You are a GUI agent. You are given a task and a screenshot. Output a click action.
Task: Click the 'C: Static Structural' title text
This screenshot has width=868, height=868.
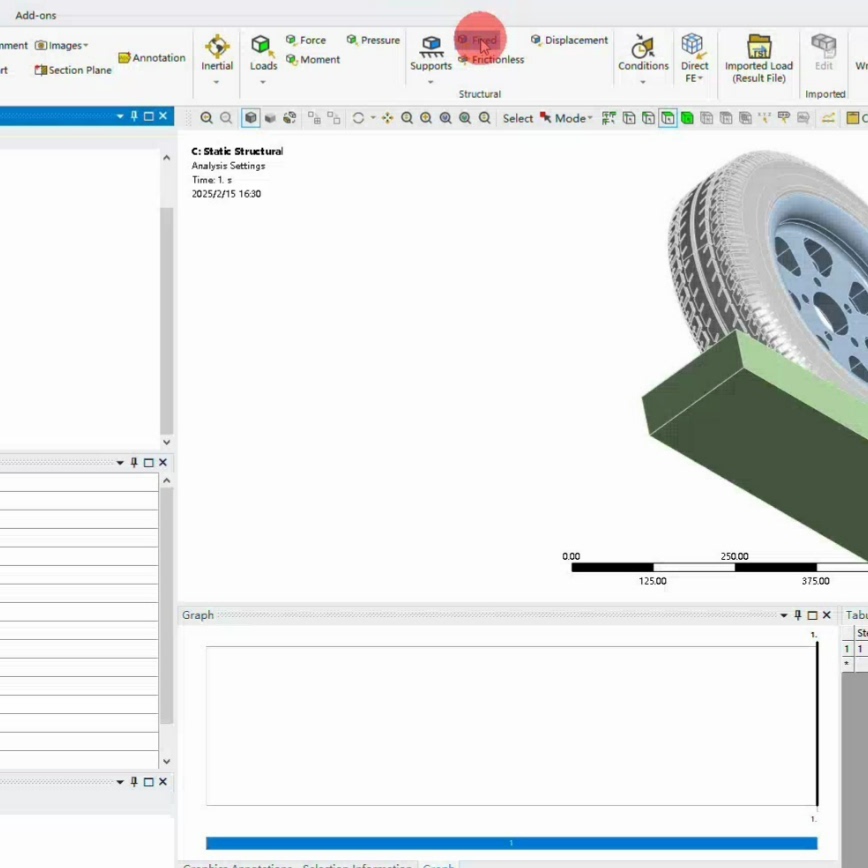coord(237,151)
